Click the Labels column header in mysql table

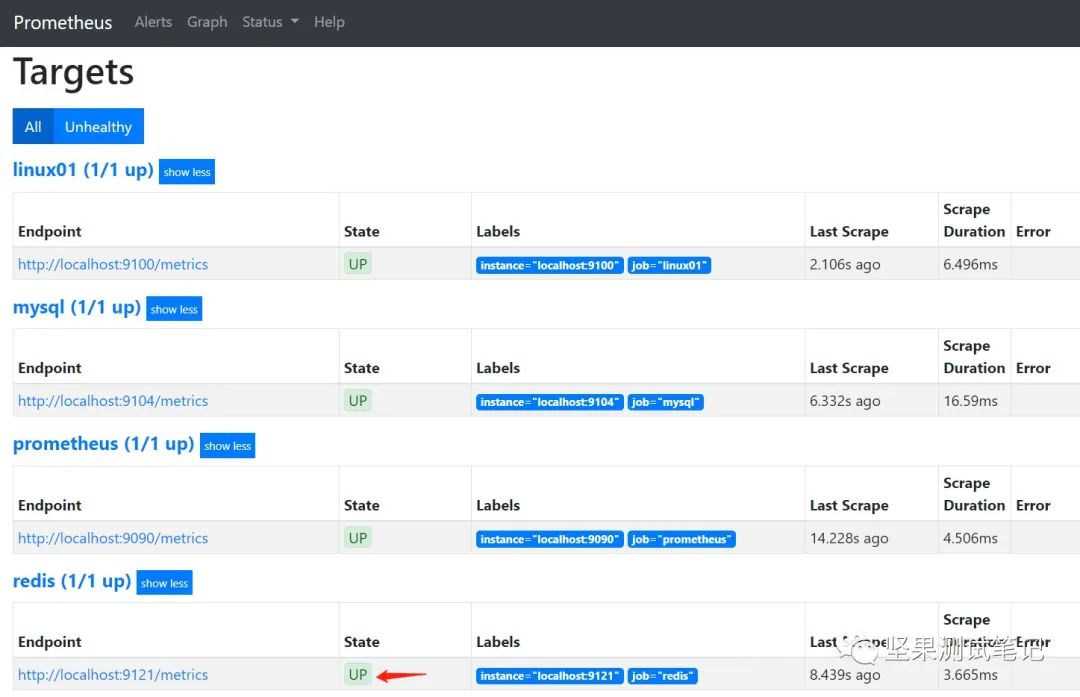[497, 368]
